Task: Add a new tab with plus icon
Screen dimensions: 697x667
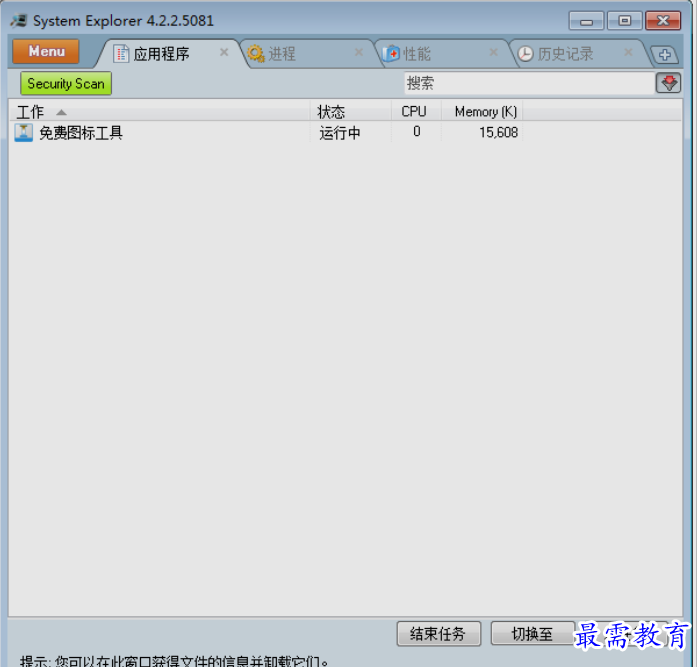Action: point(665,55)
